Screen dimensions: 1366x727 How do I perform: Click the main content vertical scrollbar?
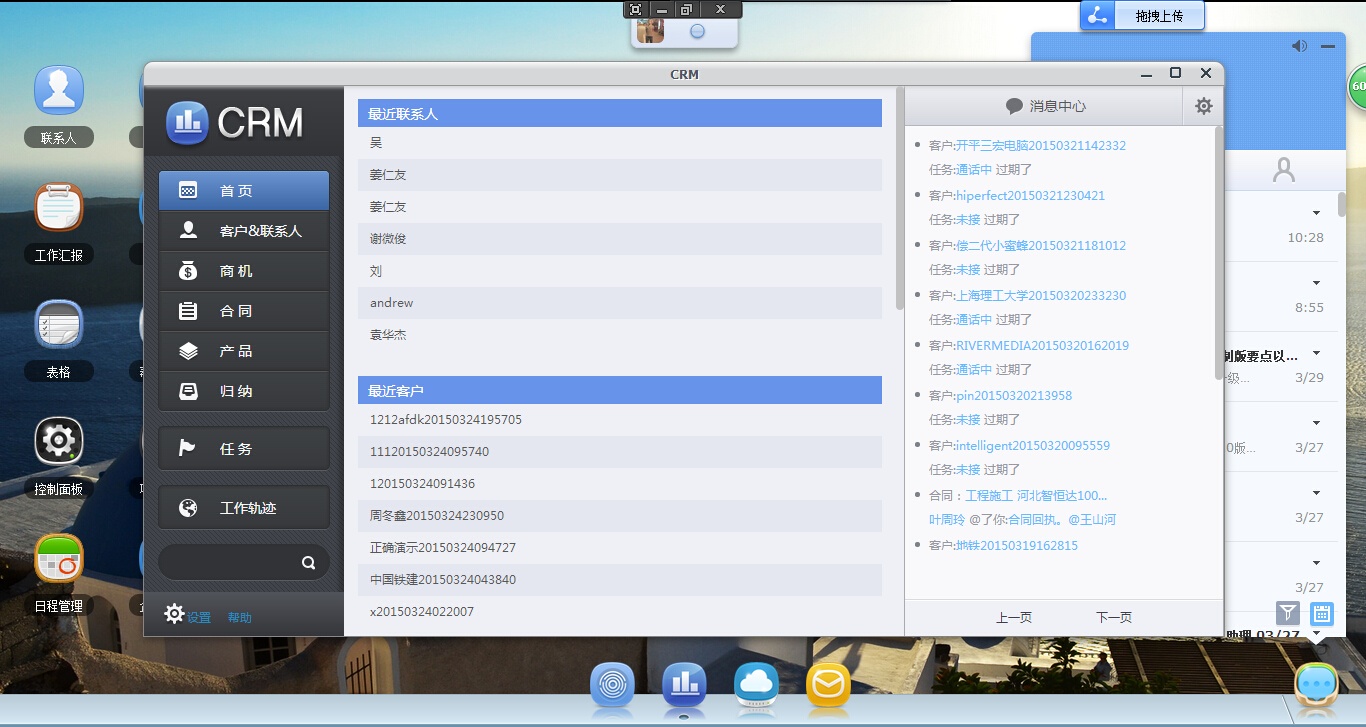click(900, 198)
